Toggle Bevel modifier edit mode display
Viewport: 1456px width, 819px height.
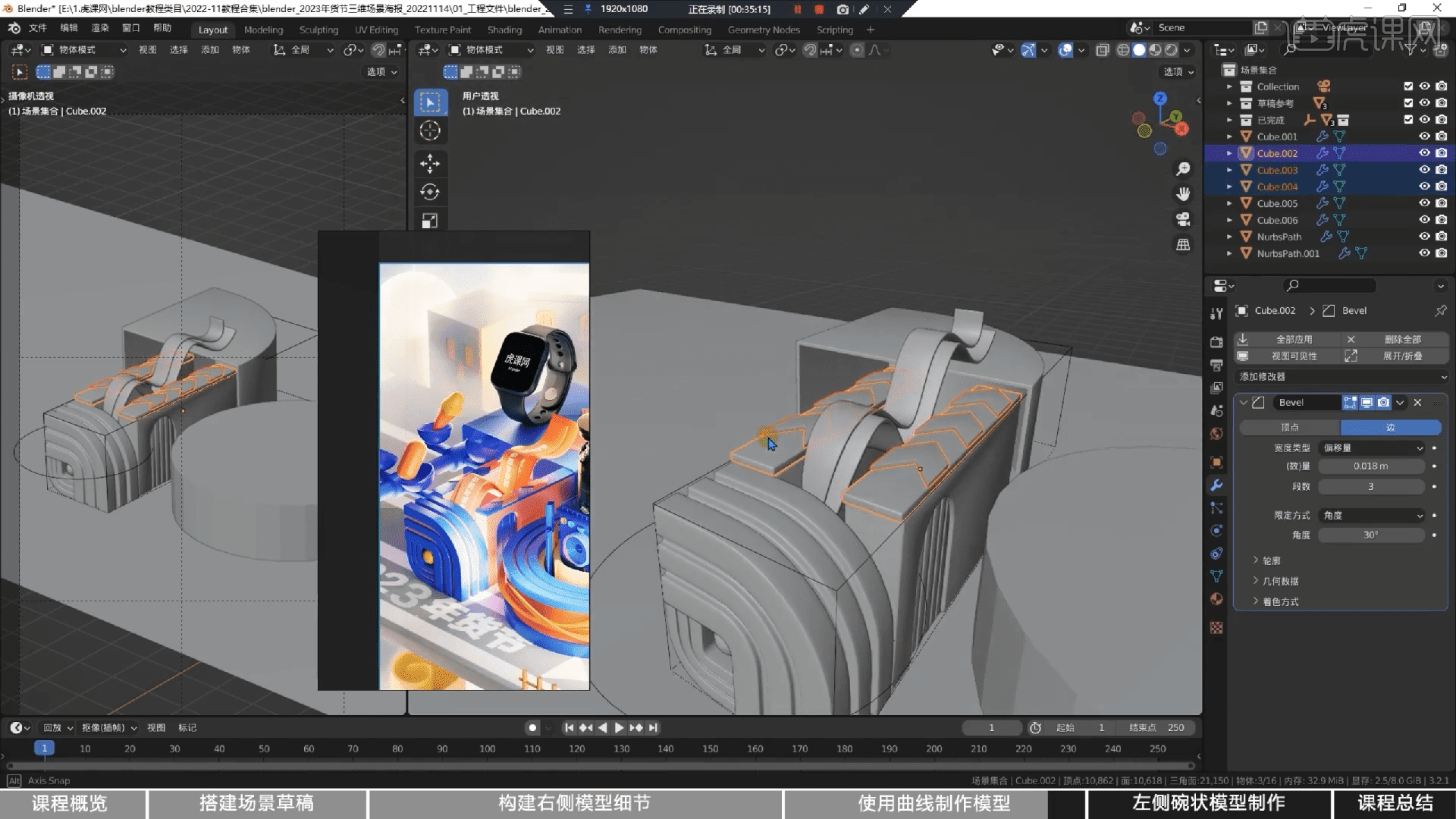click(x=1350, y=403)
